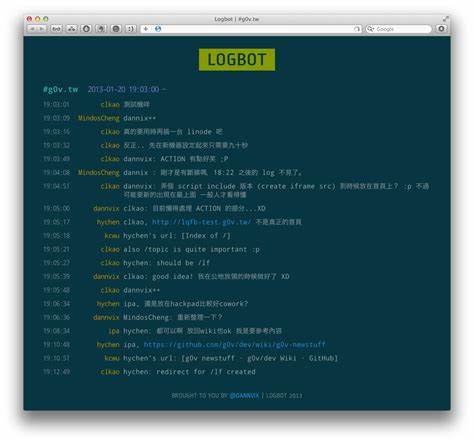This screenshot has height=443, width=474.
Task: Click hychen nick in the 19:05:17 row
Action: click(108, 222)
